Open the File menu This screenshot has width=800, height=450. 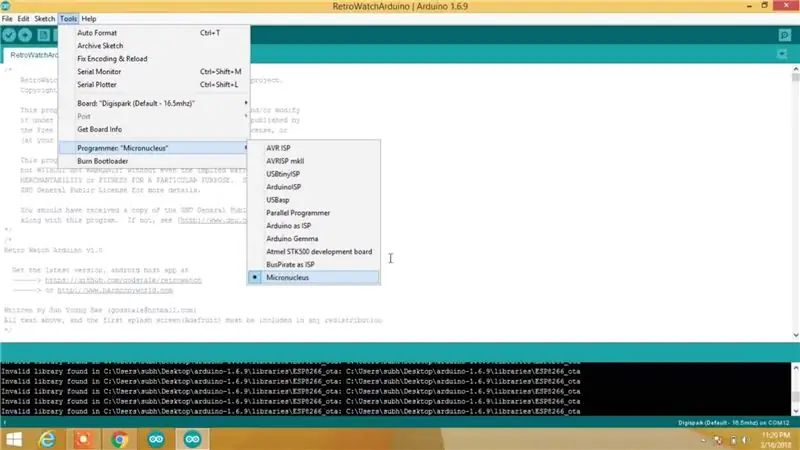point(7,19)
